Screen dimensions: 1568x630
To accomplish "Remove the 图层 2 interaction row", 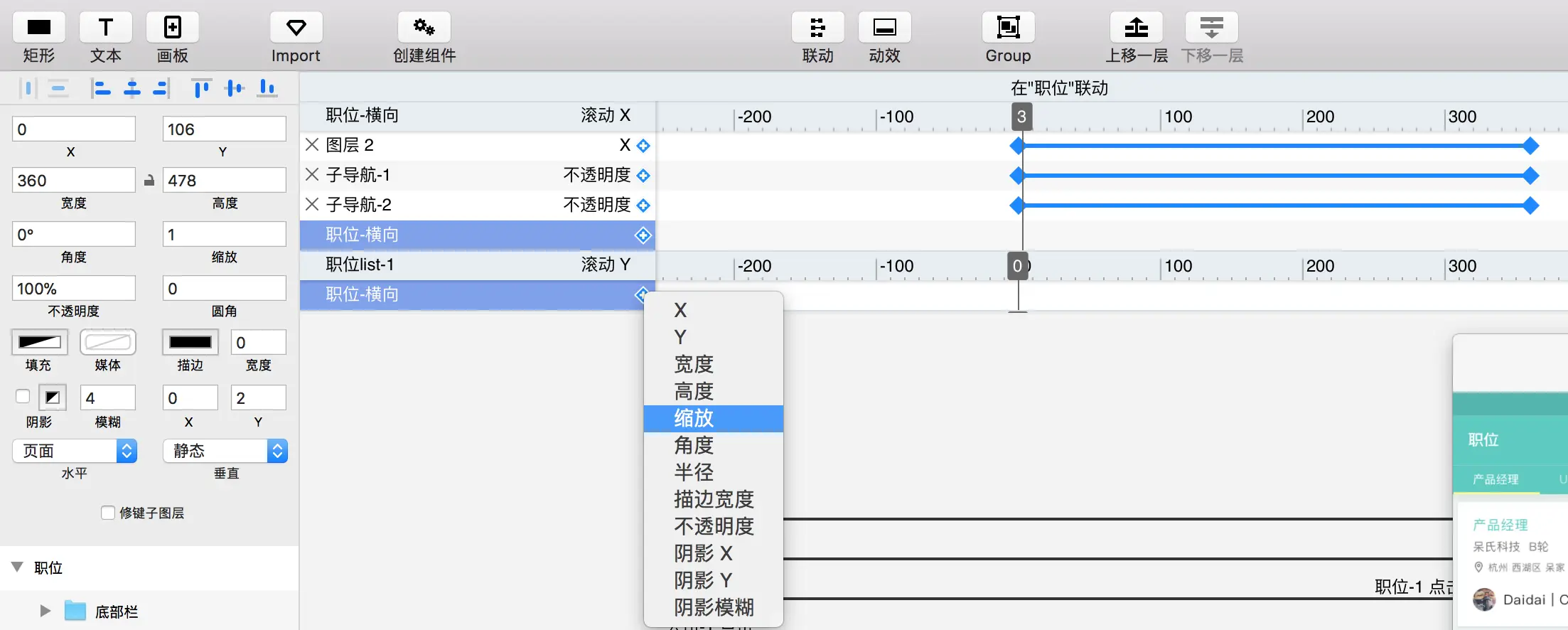I will tap(312, 145).
